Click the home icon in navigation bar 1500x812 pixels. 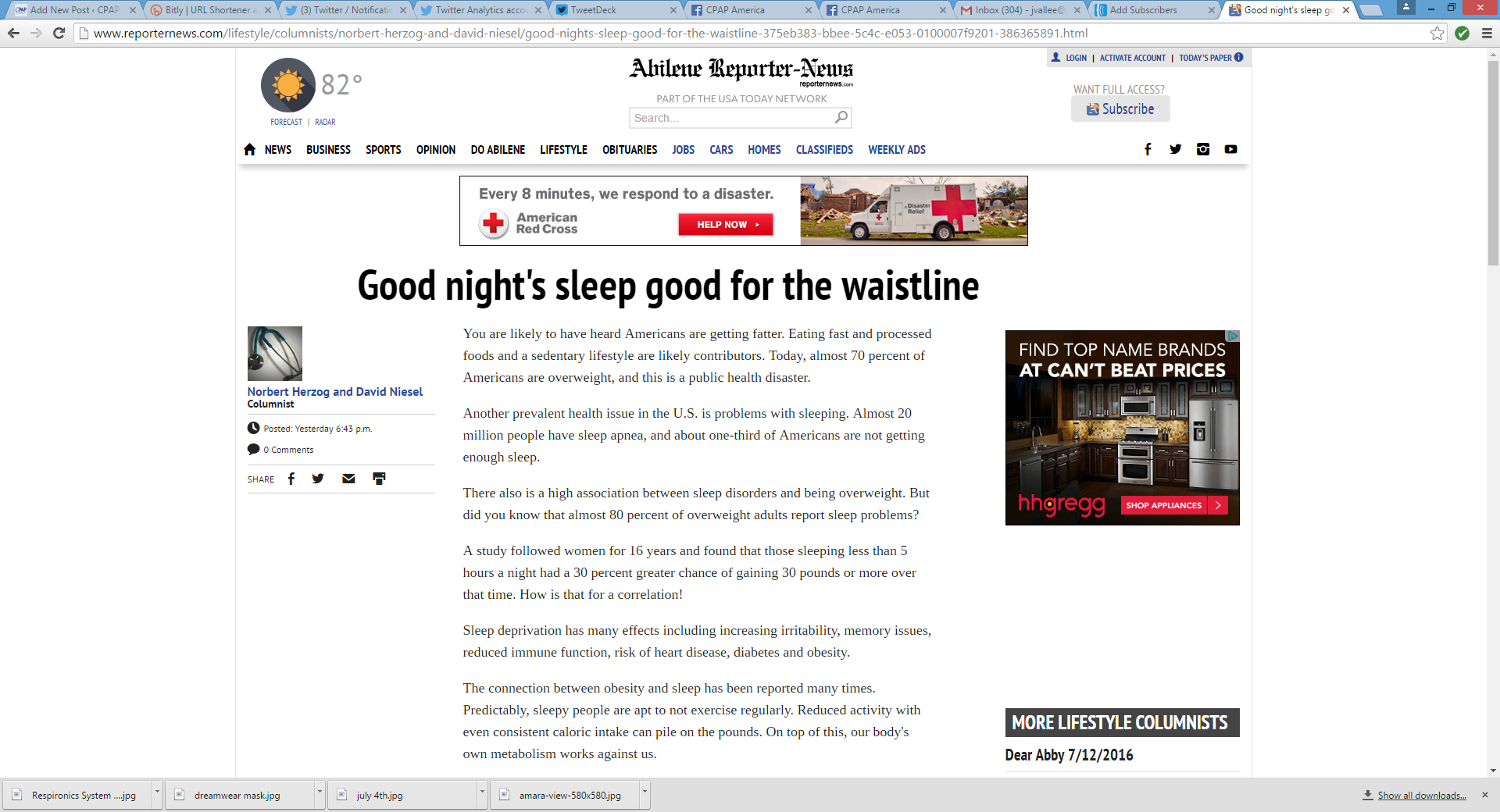249,150
